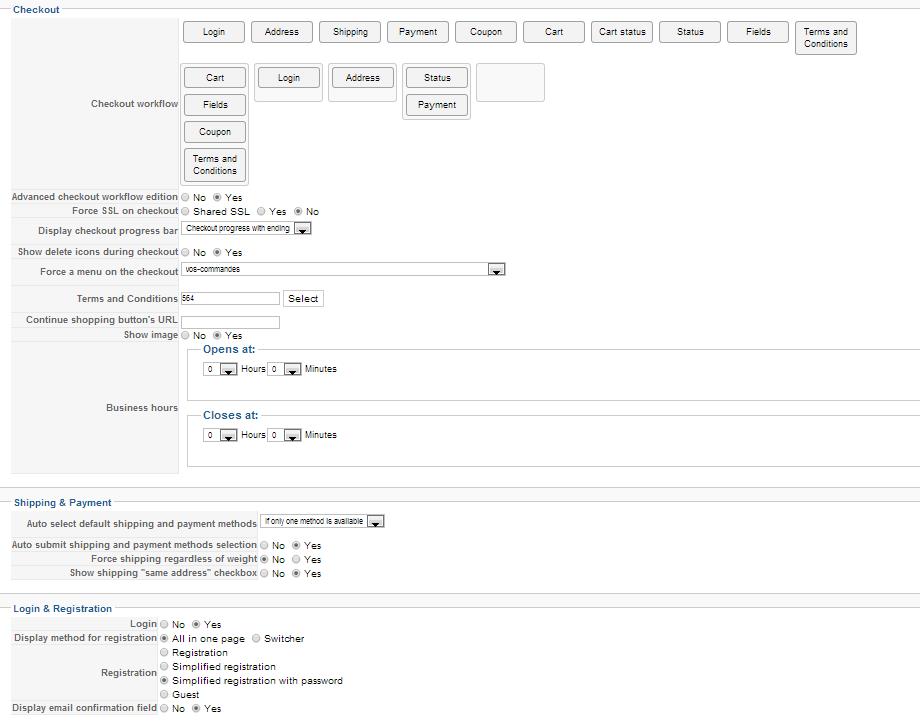The height and width of the screenshot is (726, 920).
Task: Select the Simplified registration option
Action: (x=164, y=667)
